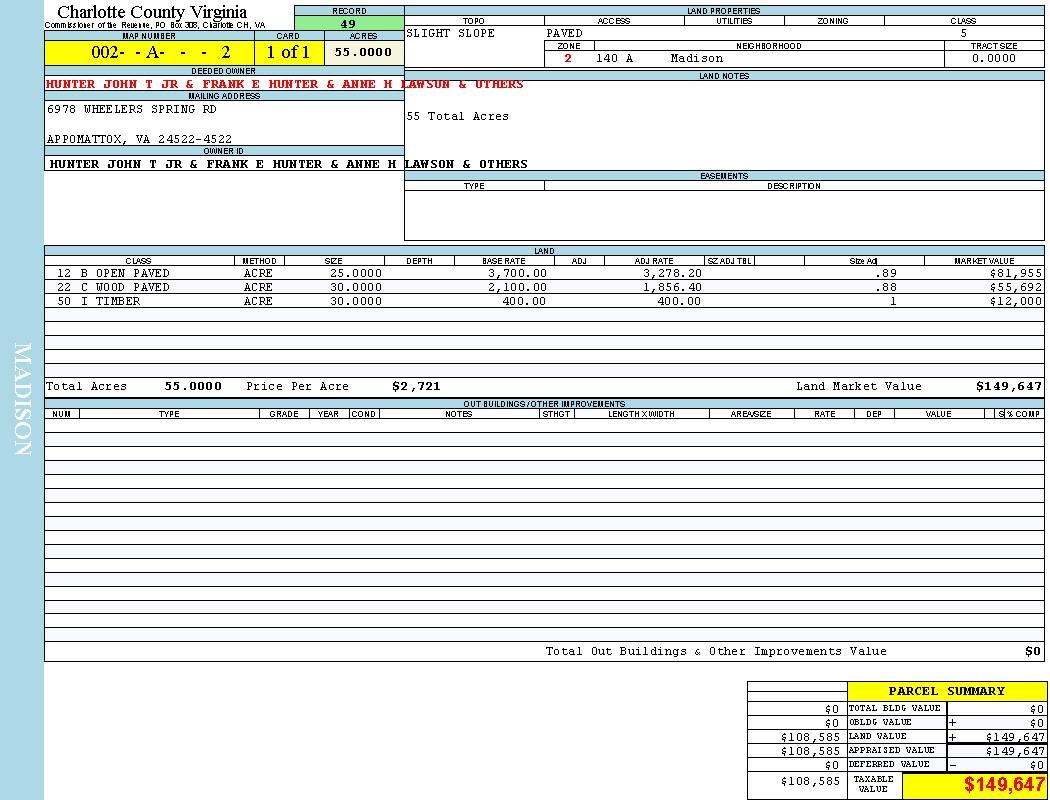This screenshot has width=1050, height=800.
Task: Click the red Taxable Value amount
Action: coord(1004,785)
